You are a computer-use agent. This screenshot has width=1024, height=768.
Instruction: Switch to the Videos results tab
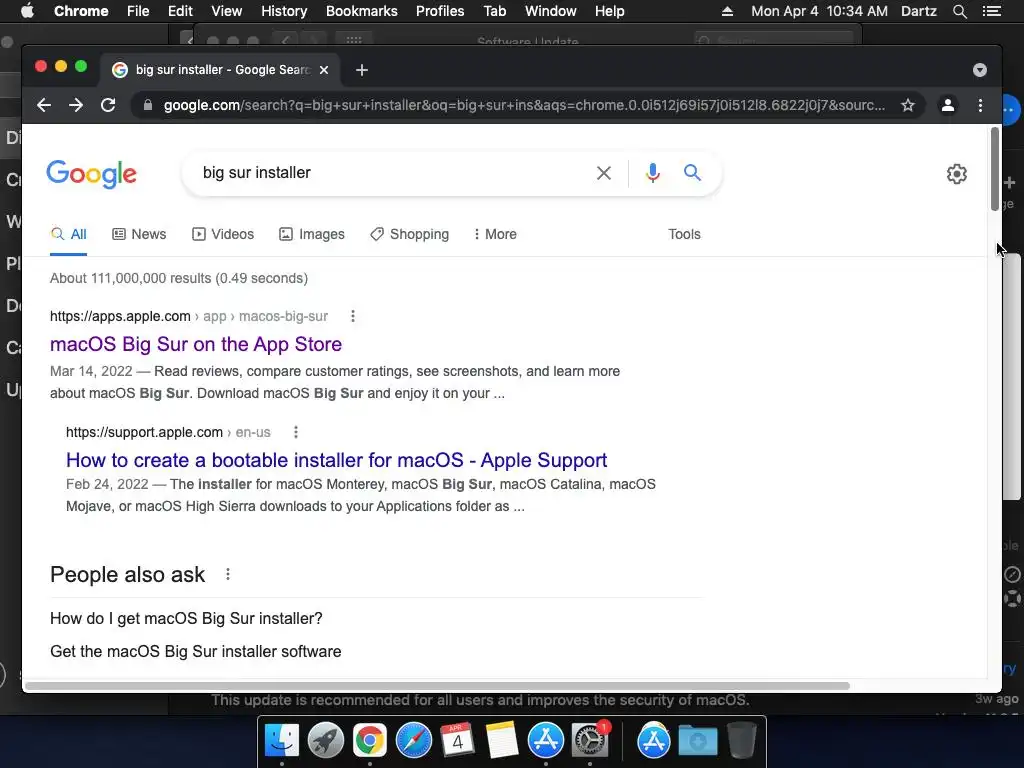click(x=223, y=234)
